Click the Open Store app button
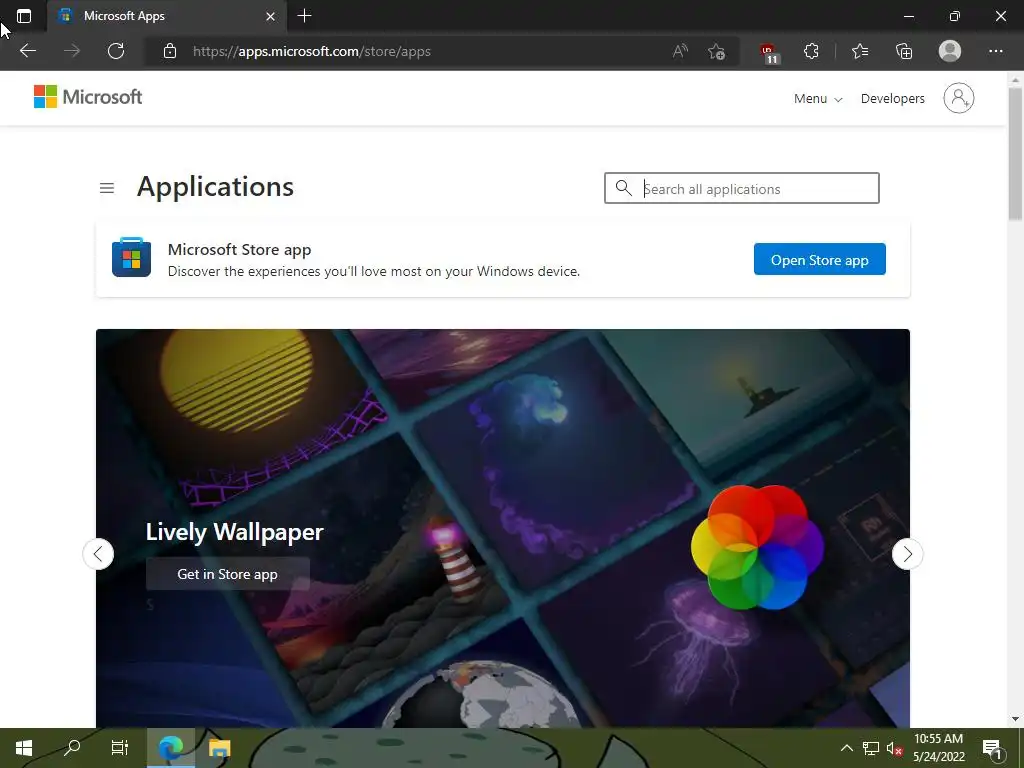 819,259
